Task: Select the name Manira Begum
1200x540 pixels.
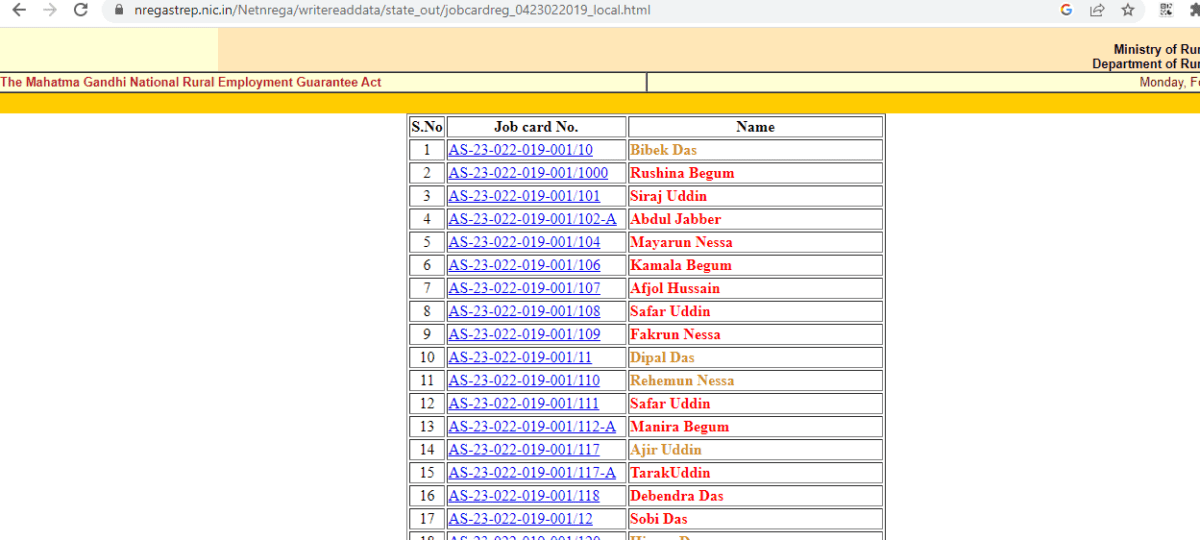Action: pos(679,426)
